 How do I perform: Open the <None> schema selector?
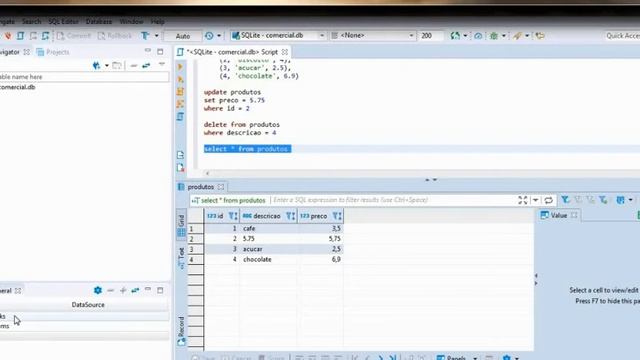373,36
